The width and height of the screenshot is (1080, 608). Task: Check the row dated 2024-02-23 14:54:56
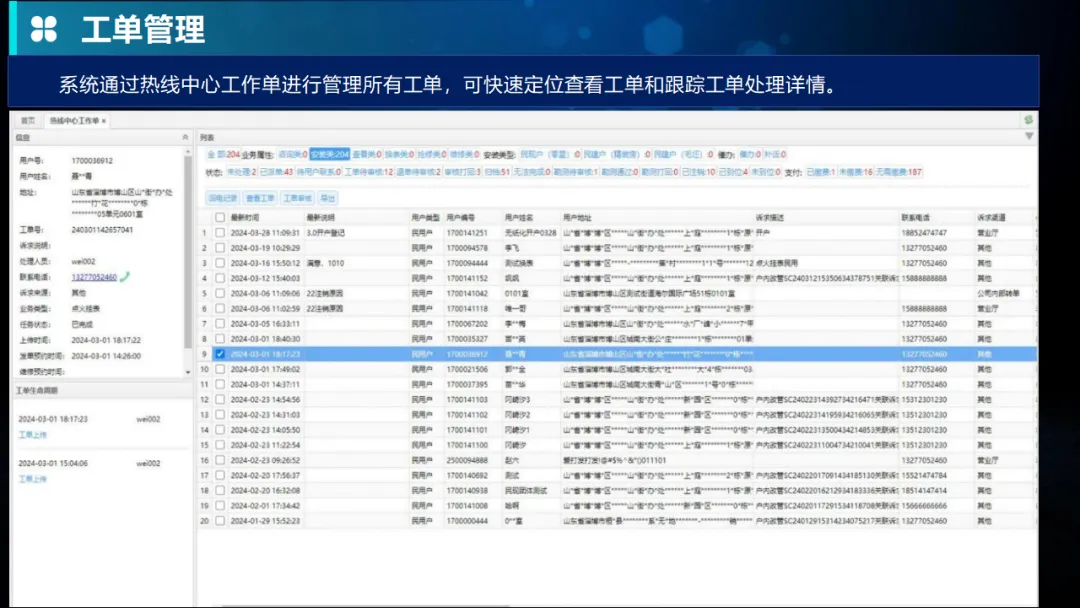tap(220, 399)
